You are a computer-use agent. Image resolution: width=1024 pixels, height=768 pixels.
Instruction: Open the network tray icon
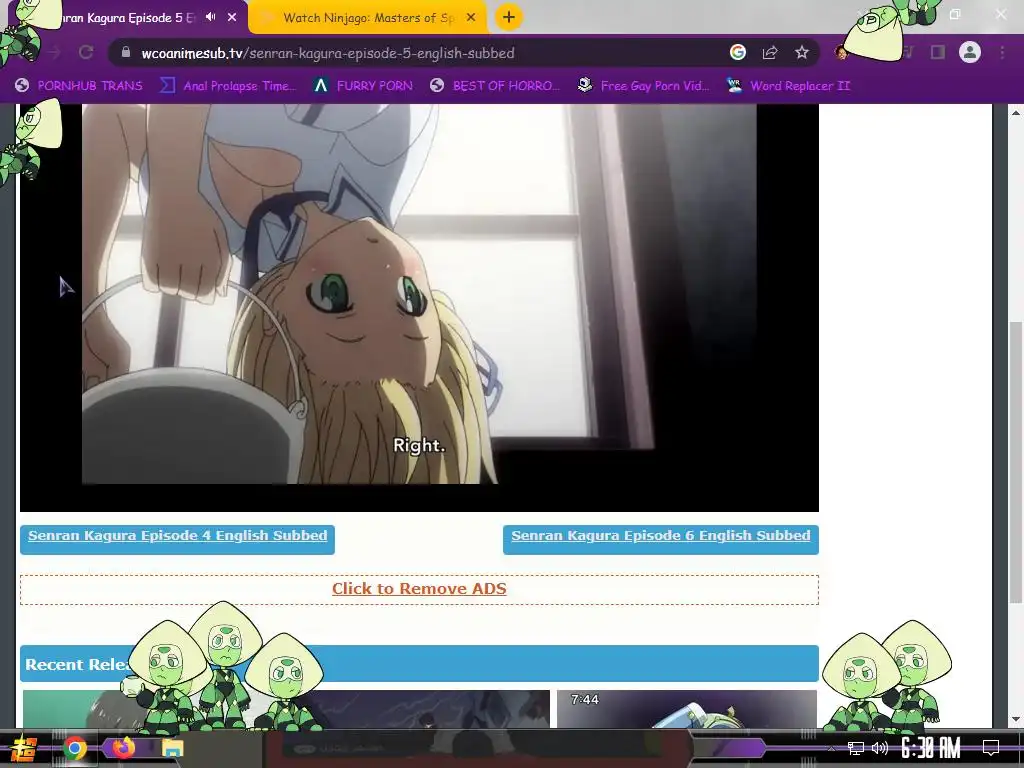pyautogui.click(x=856, y=748)
